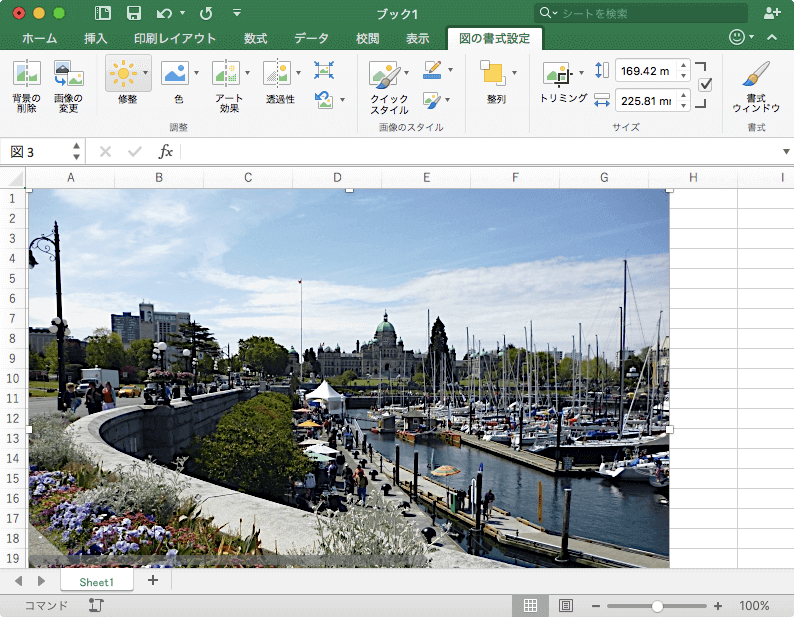Click the 背景の削除 (Remove Background) icon
Image resolution: width=794 pixels, height=617 pixels.
click(26, 74)
